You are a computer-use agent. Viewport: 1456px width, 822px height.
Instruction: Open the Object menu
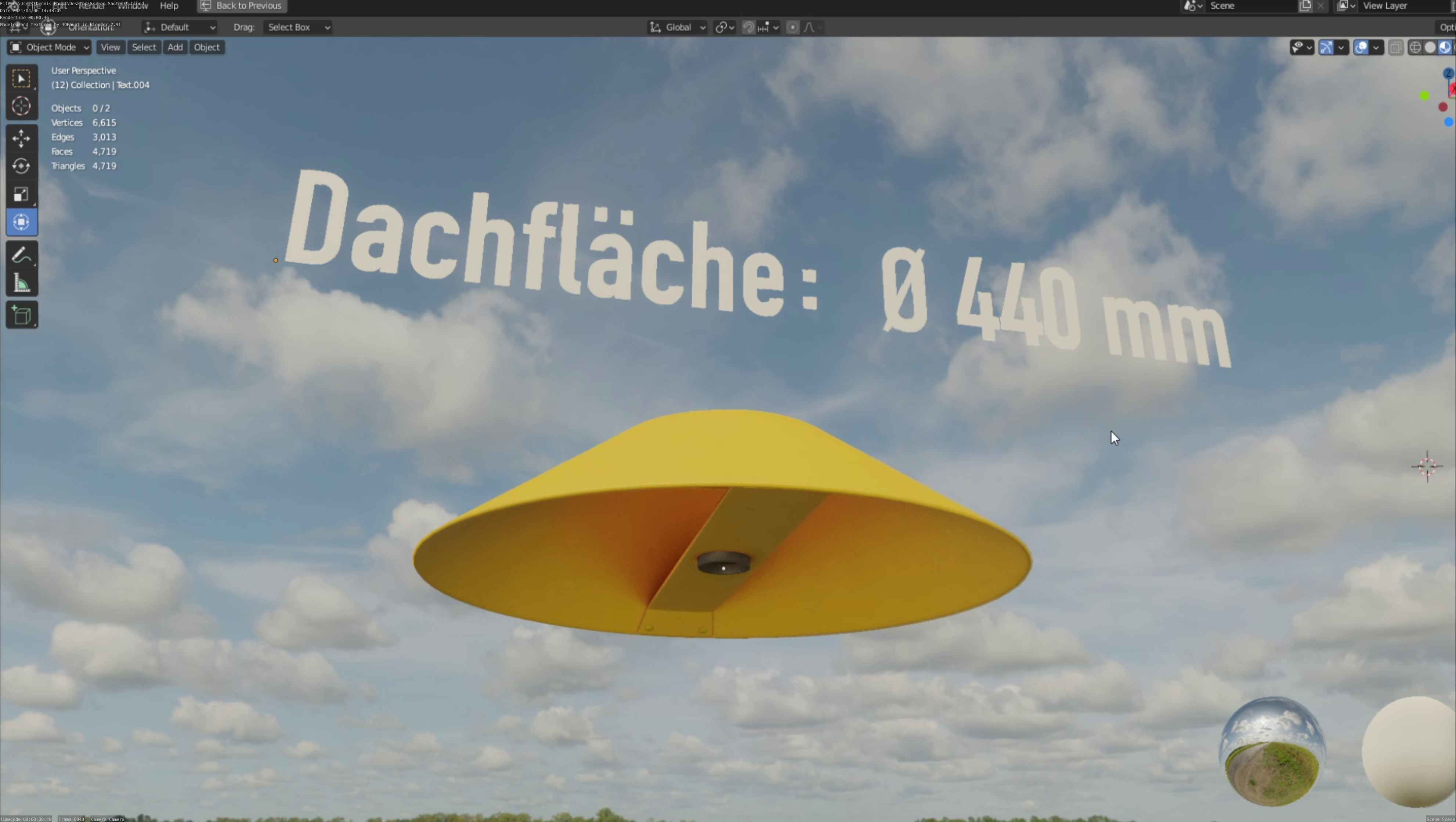207,47
